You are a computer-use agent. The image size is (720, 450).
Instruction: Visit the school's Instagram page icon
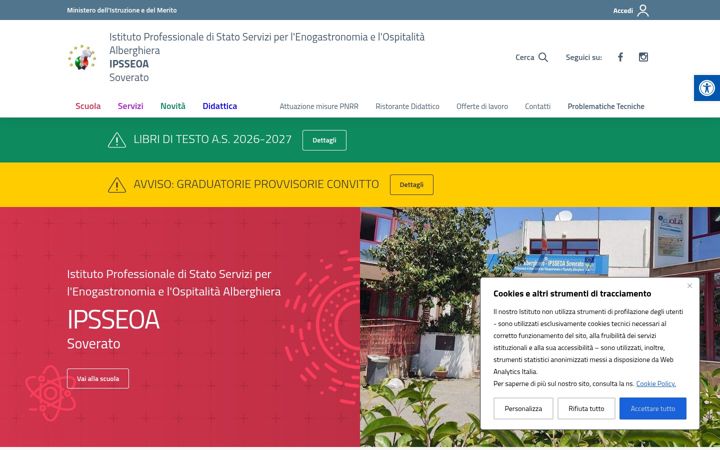point(643,57)
